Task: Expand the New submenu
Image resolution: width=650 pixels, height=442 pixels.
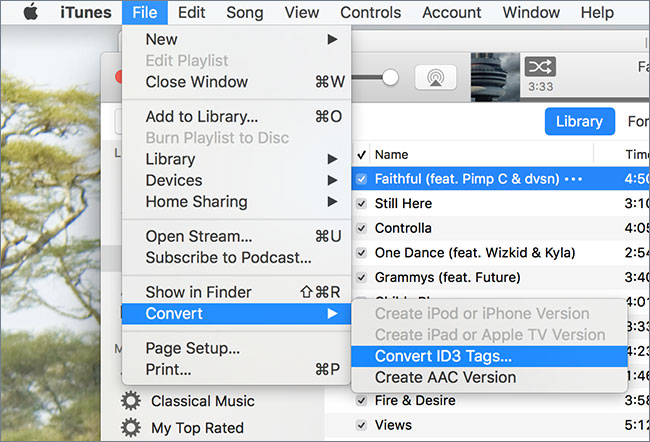Action: point(236,39)
